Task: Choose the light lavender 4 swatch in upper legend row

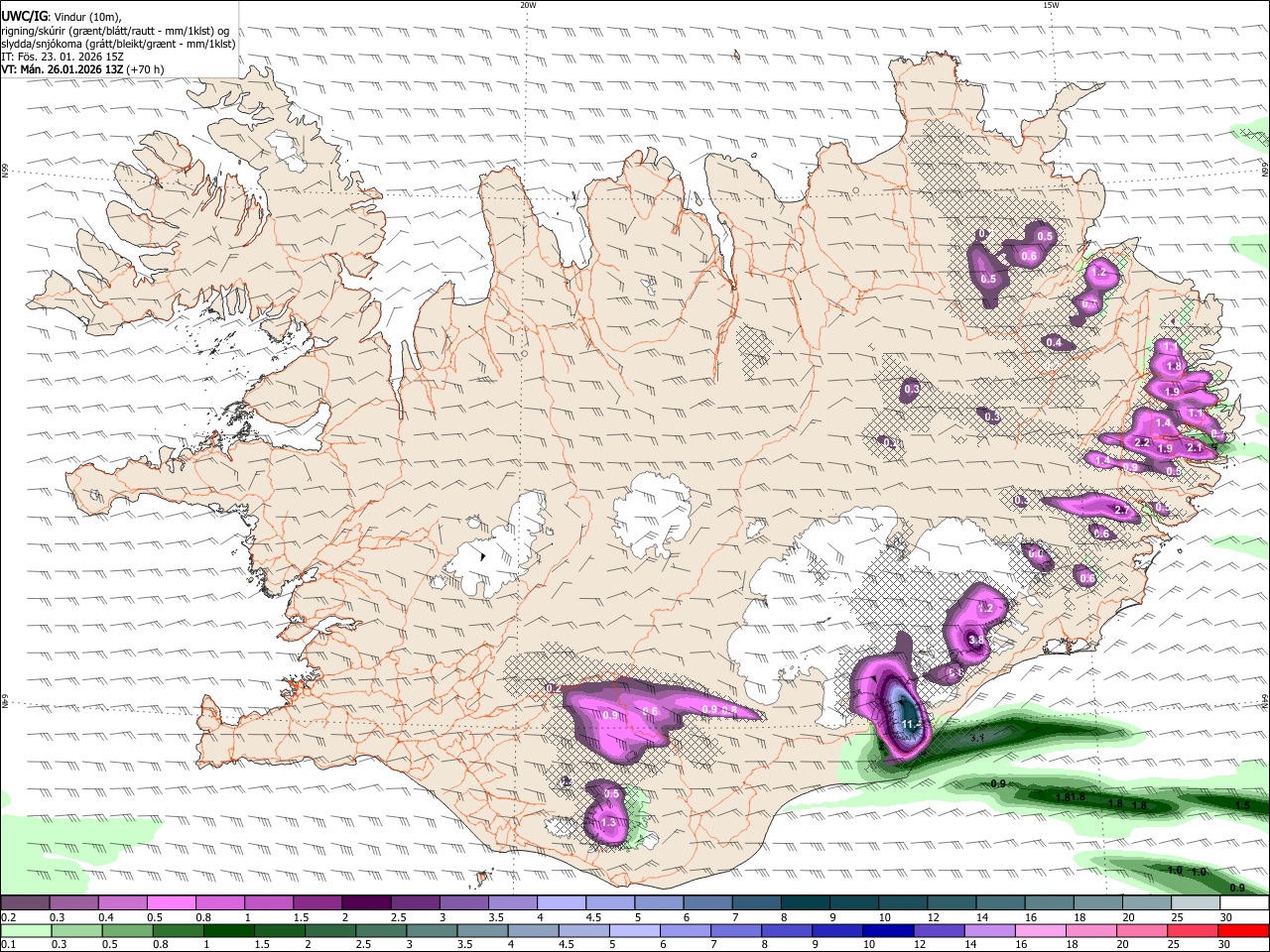Action: coord(561,902)
